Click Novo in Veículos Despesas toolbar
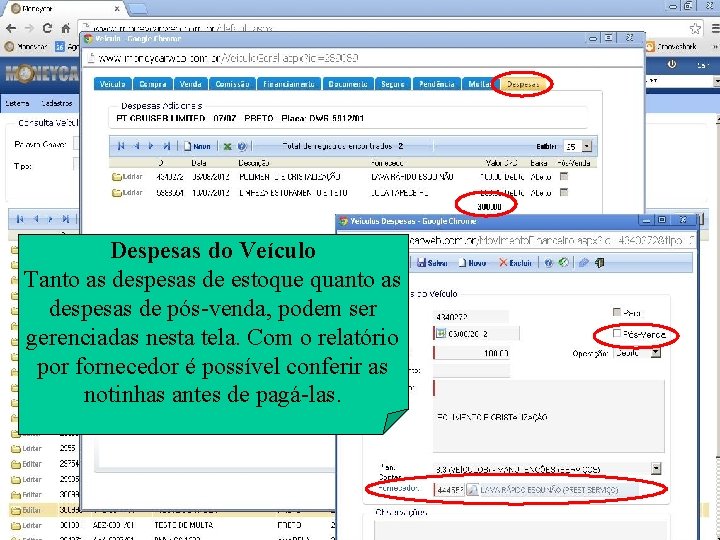The height and width of the screenshot is (540, 720). 472,263
